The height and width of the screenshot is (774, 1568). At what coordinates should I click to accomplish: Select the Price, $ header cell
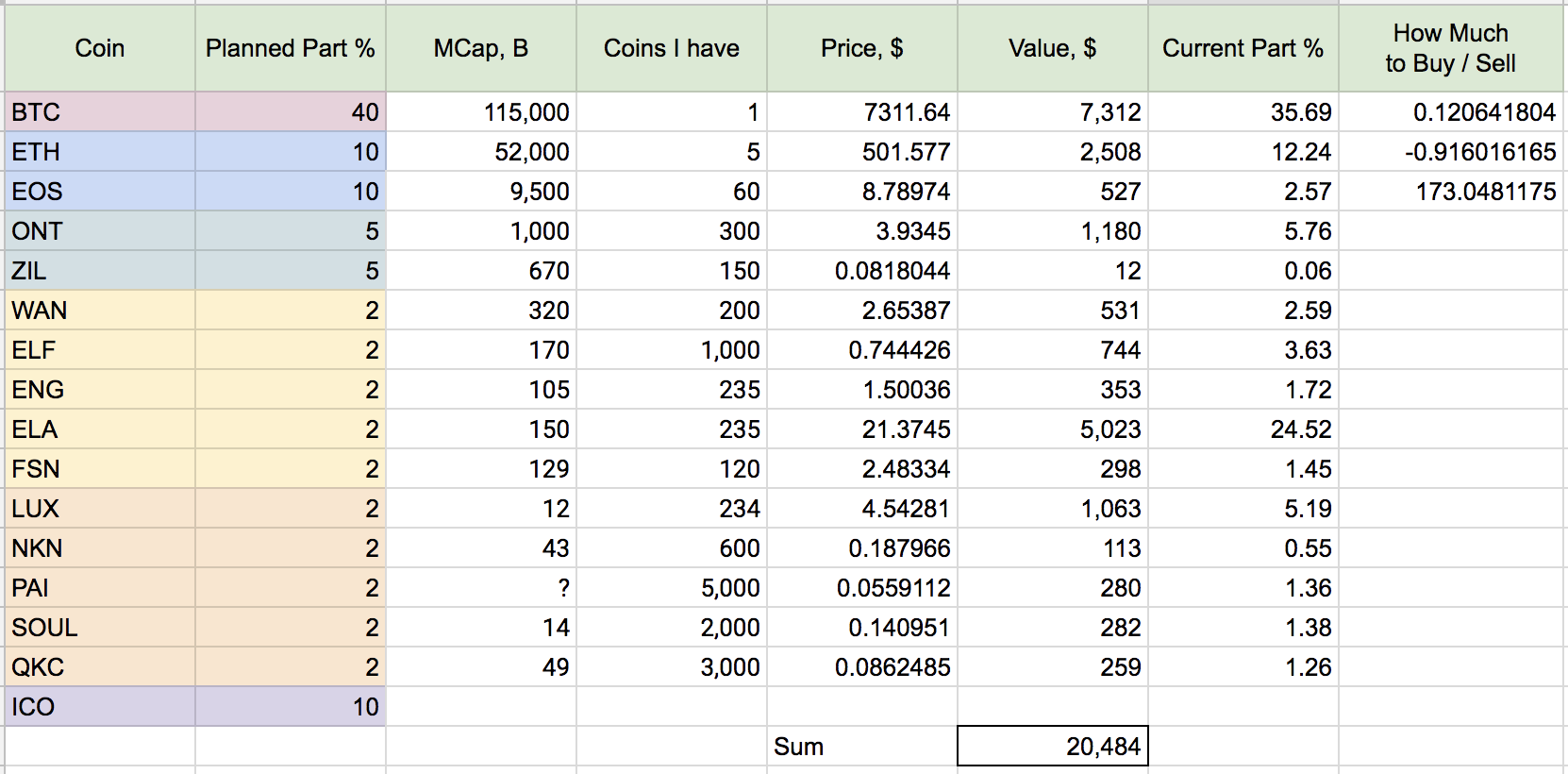point(862,48)
